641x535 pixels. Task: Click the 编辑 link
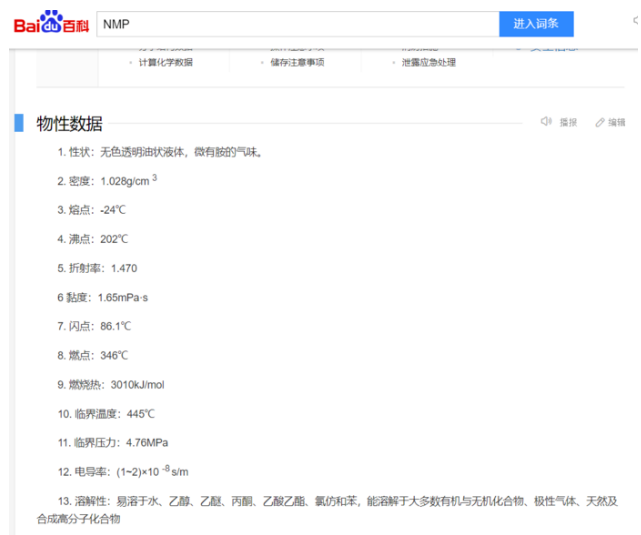[x=616, y=122]
